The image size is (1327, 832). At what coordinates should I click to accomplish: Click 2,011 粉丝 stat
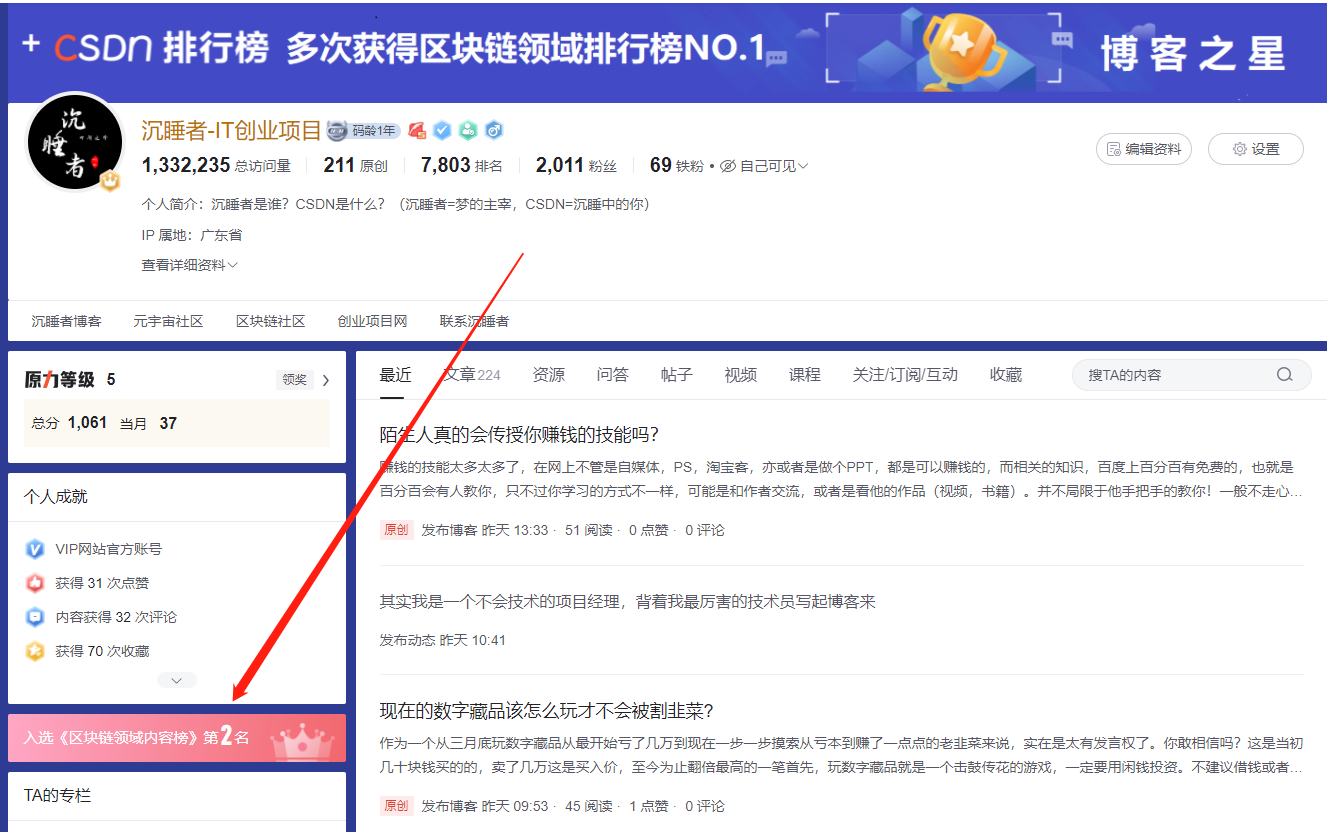(x=576, y=166)
